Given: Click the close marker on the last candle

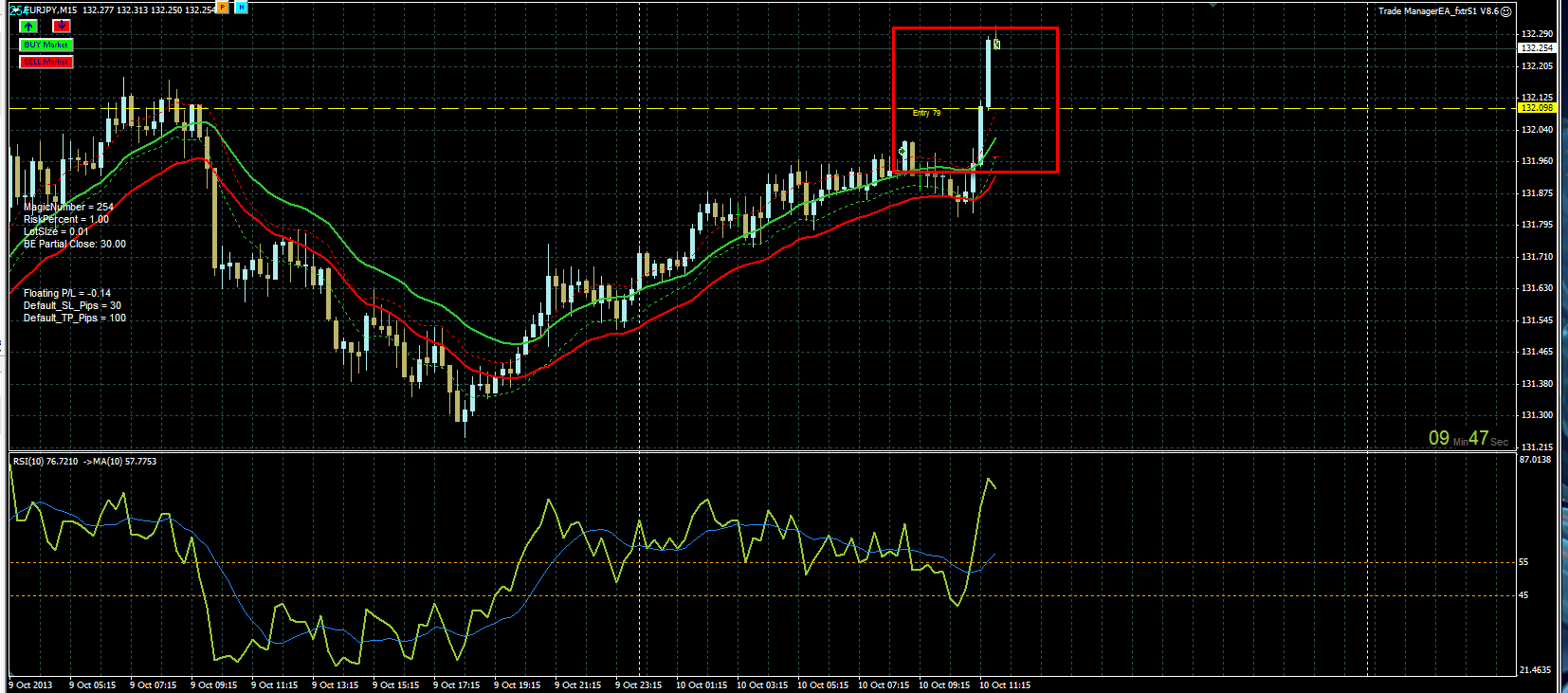Looking at the screenshot, I should pyautogui.click(x=996, y=44).
